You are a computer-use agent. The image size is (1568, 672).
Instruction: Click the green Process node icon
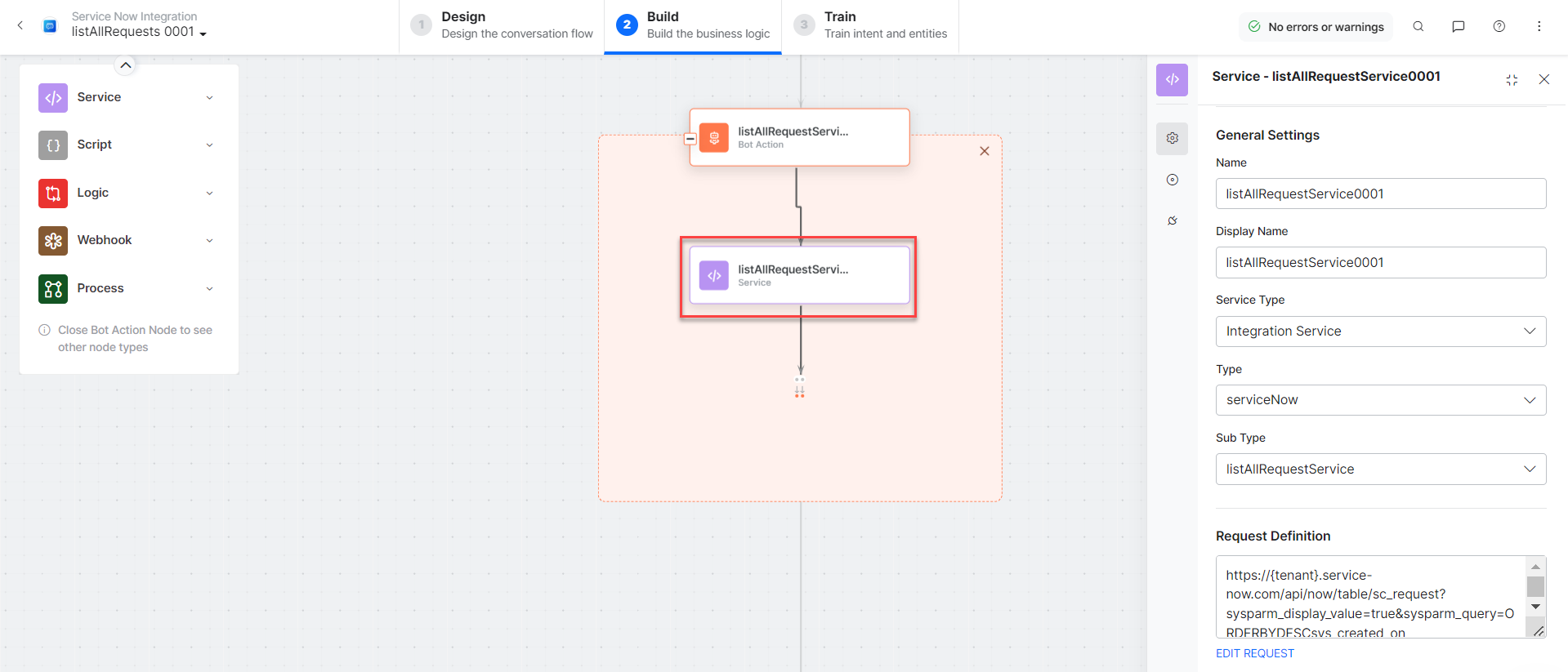[53, 289]
